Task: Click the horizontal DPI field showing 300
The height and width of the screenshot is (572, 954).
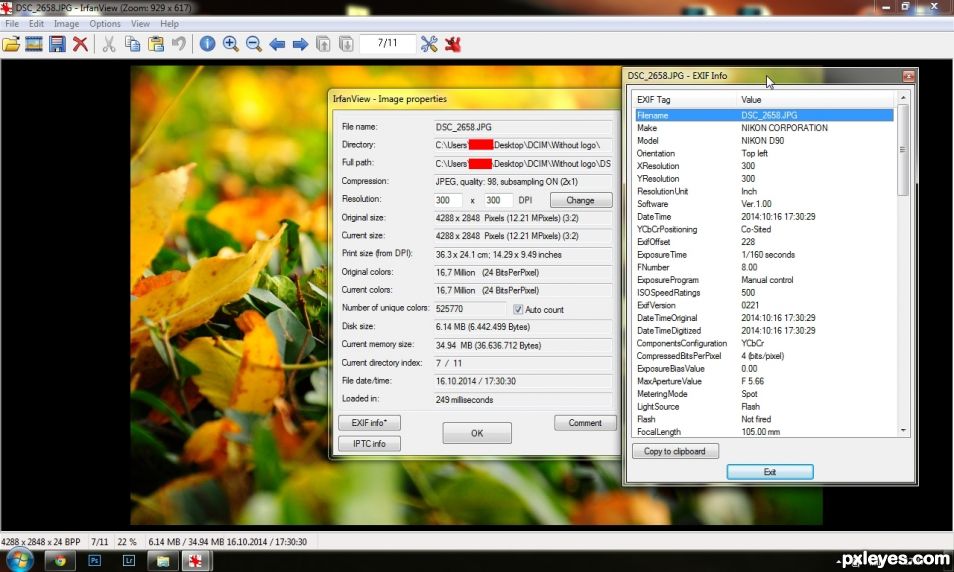Action: coord(447,200)
